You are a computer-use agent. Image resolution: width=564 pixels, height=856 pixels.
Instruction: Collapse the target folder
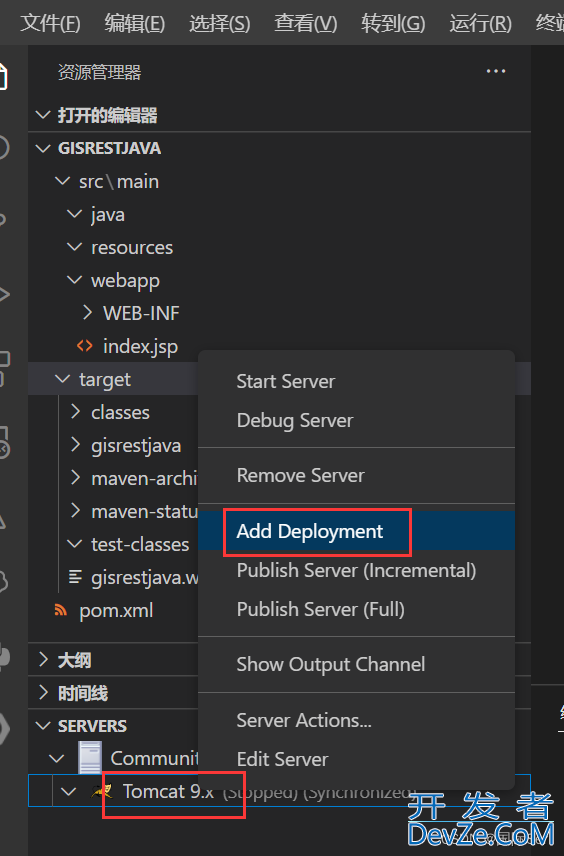(x=63, y=378)
